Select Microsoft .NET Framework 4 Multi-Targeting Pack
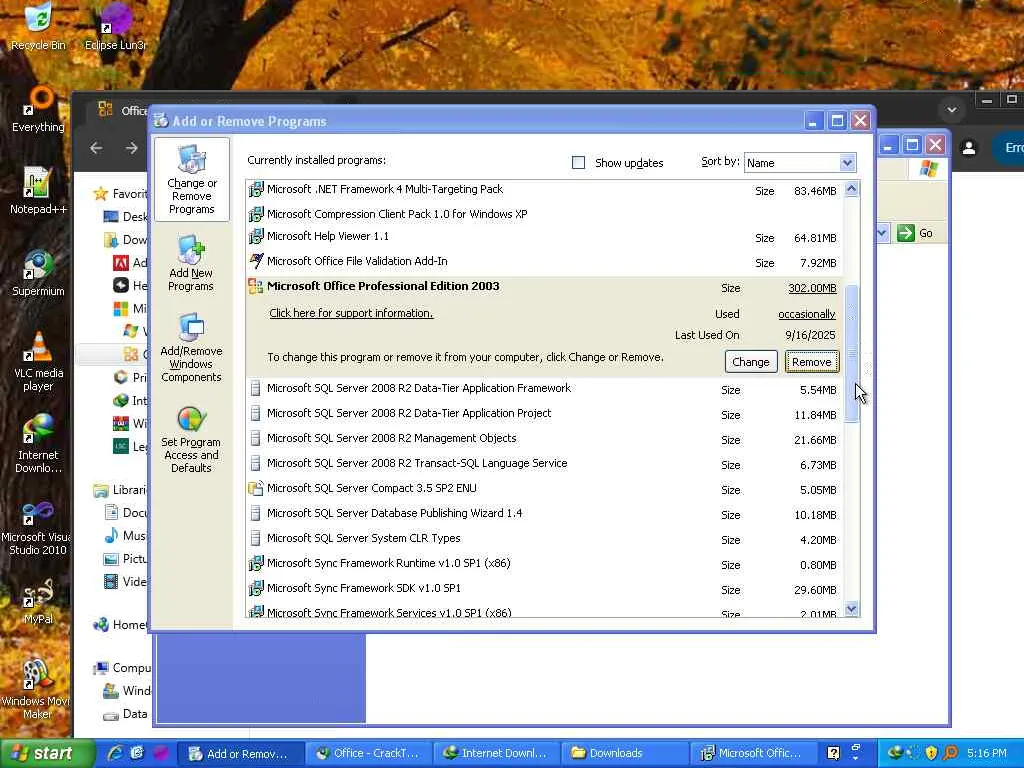The width and height of the screenshot is (1024, 768). 544,189
